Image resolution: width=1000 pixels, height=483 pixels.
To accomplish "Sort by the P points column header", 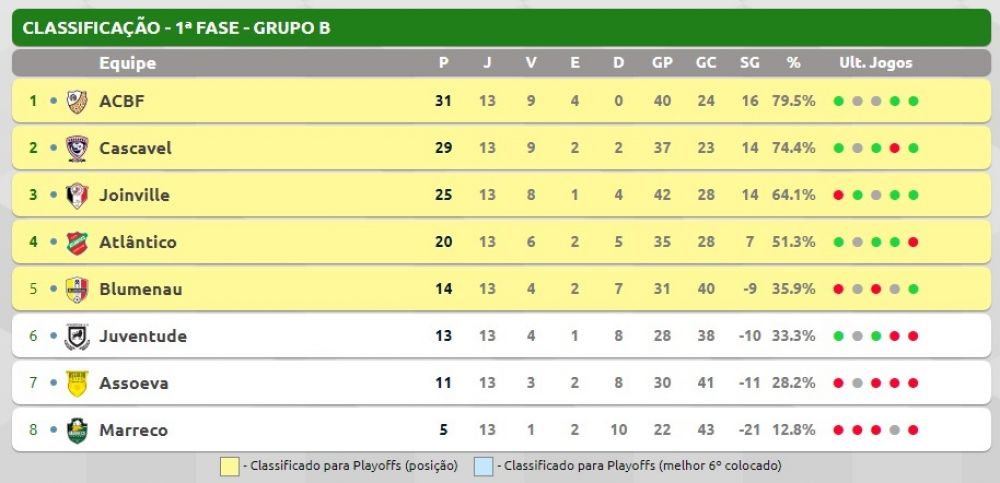I will point(444,63).
